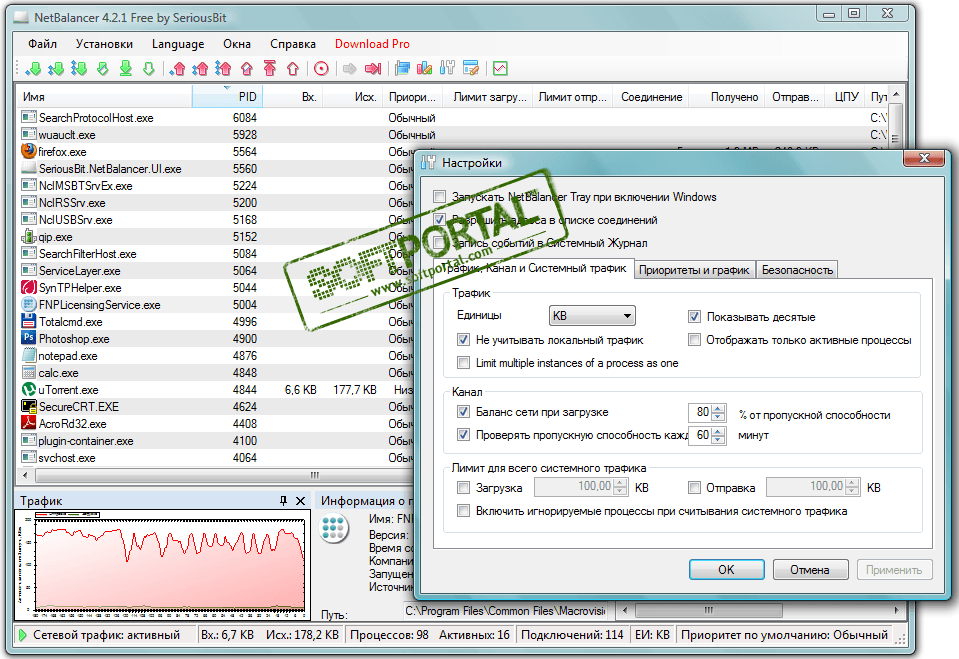
Task: Sort by the Имя column header
Action: 105,97
